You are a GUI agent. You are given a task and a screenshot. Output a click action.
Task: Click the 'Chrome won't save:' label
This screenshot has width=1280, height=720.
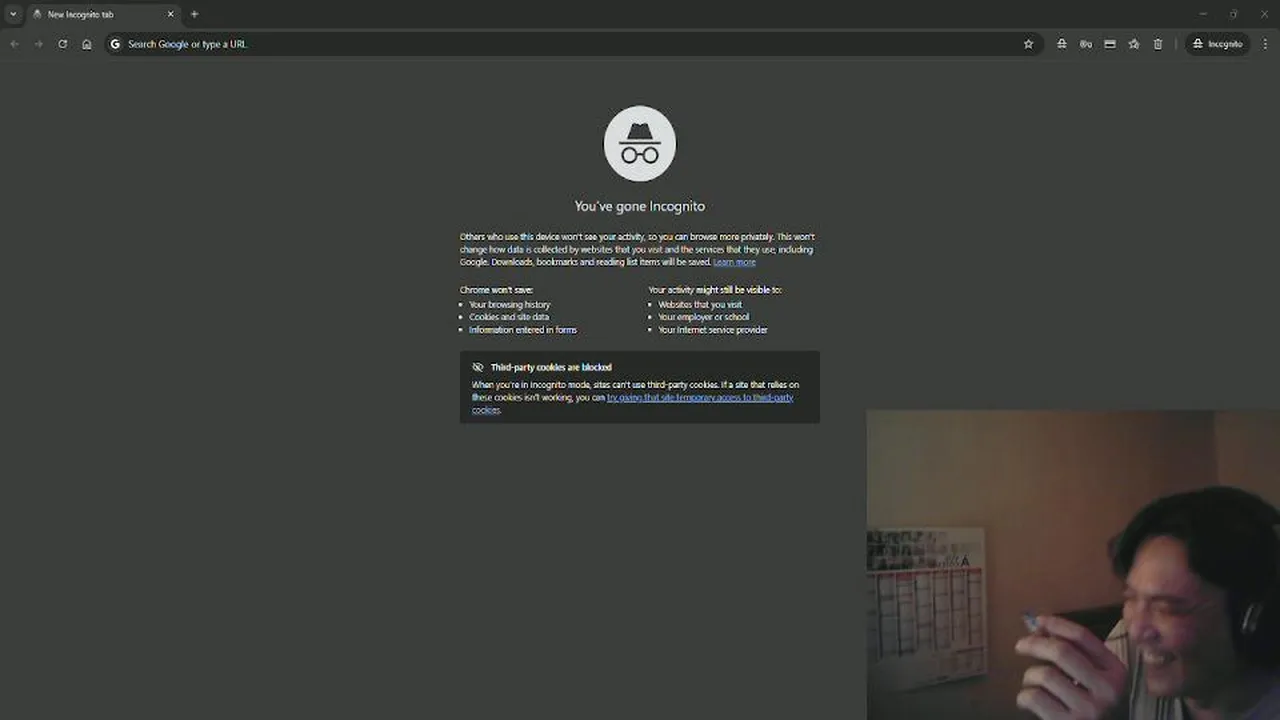[x=496, y=290]
